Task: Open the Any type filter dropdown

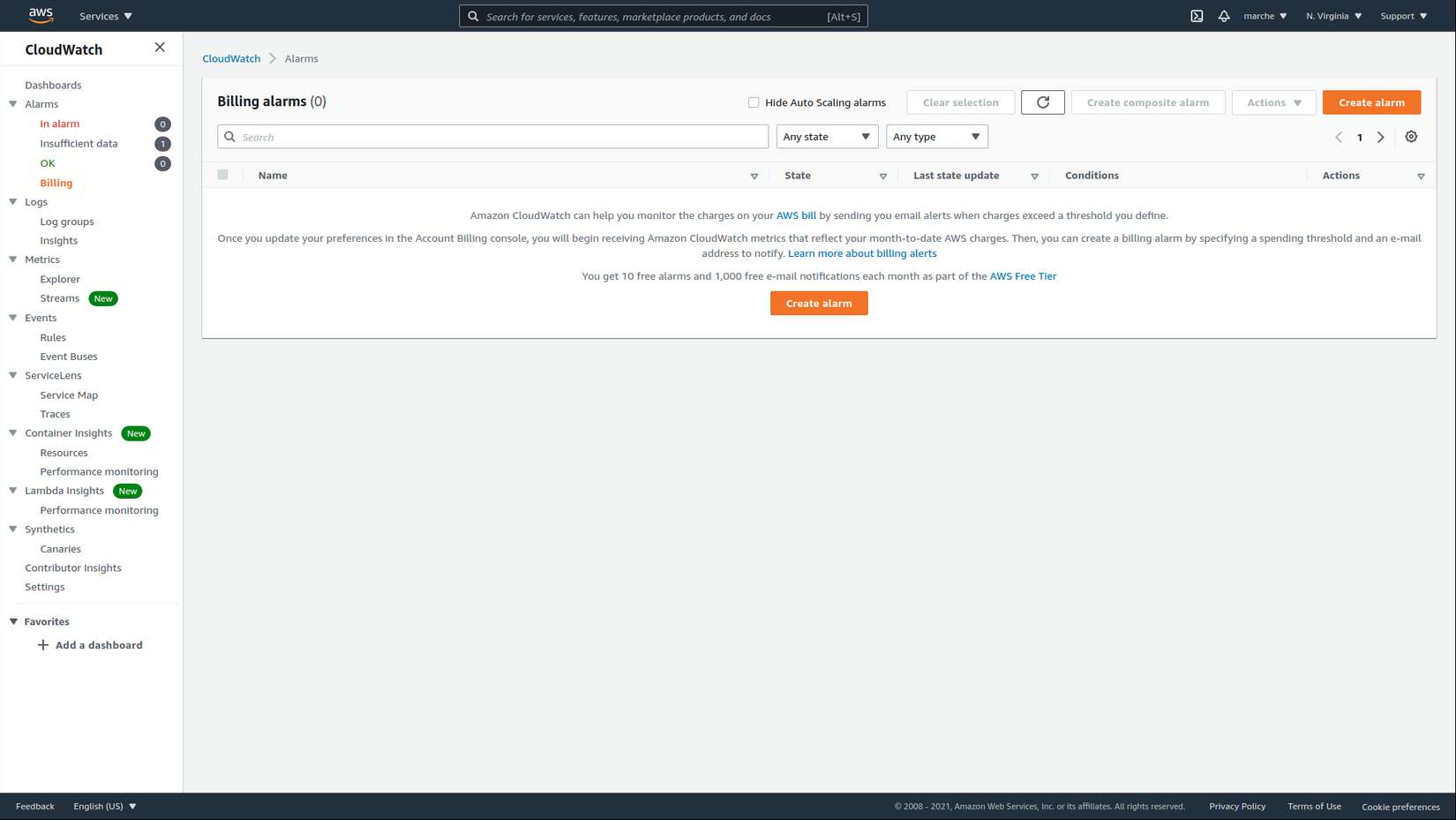Action: pyautogui.click(x=937, y=137)
